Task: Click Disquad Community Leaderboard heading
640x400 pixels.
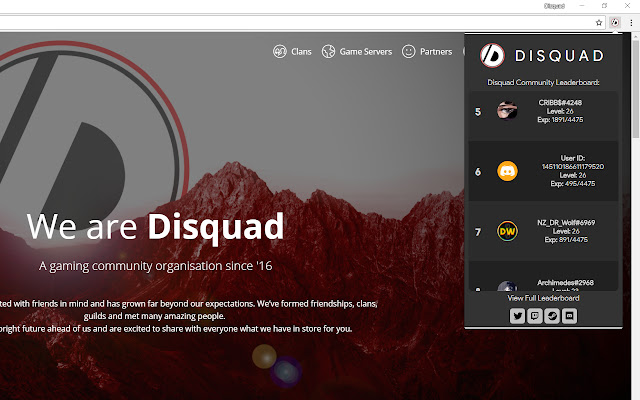Action: point(543,82)
